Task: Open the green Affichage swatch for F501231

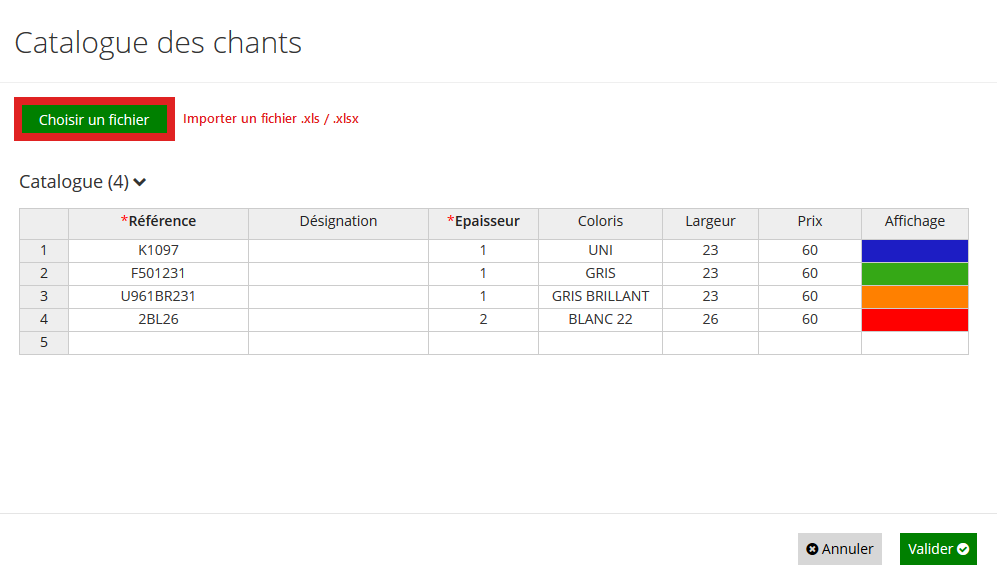Action: point(914,273)
